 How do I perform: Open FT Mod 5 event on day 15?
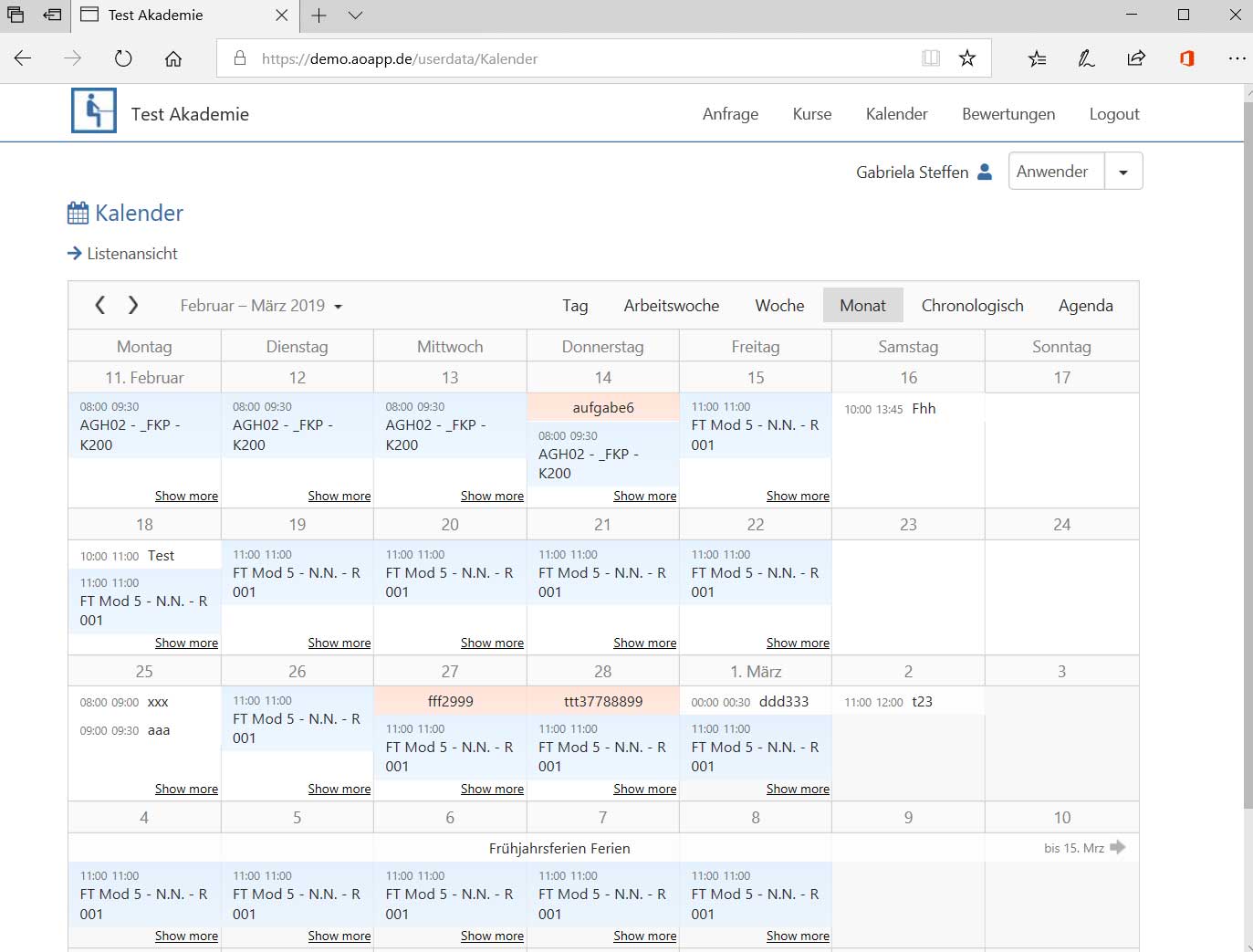(x=756, y=425)
